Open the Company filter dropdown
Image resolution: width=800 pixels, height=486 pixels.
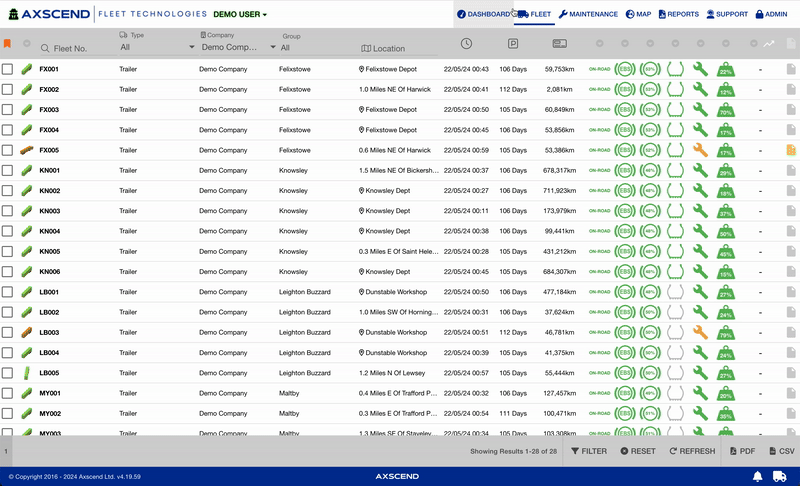pyautogui.click(x=234, y=47)
